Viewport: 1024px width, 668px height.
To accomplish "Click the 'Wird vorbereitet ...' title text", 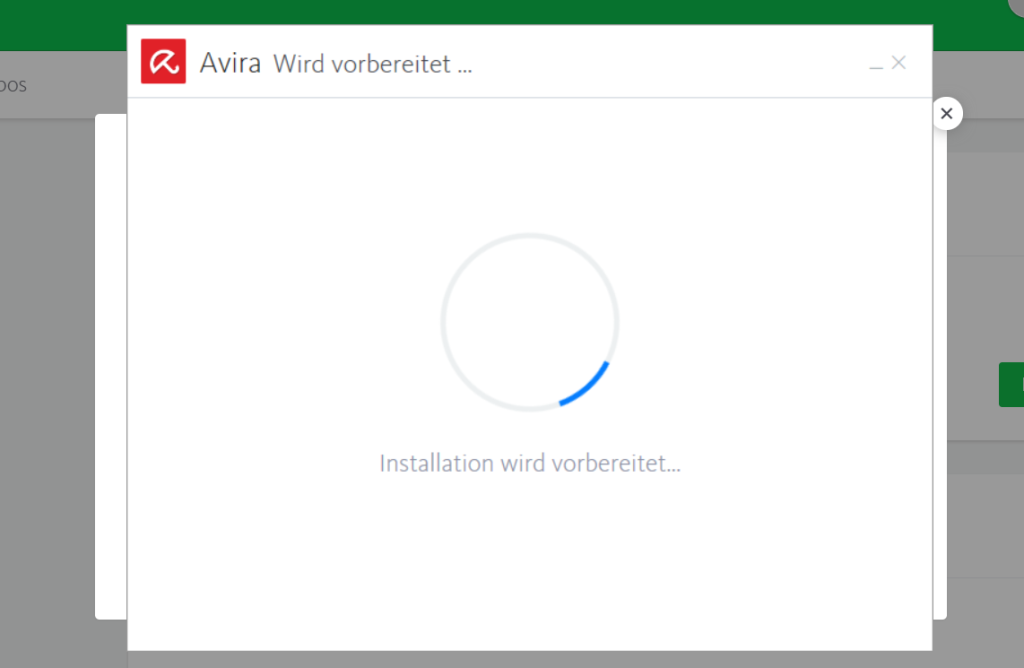I will pos(372,64).
